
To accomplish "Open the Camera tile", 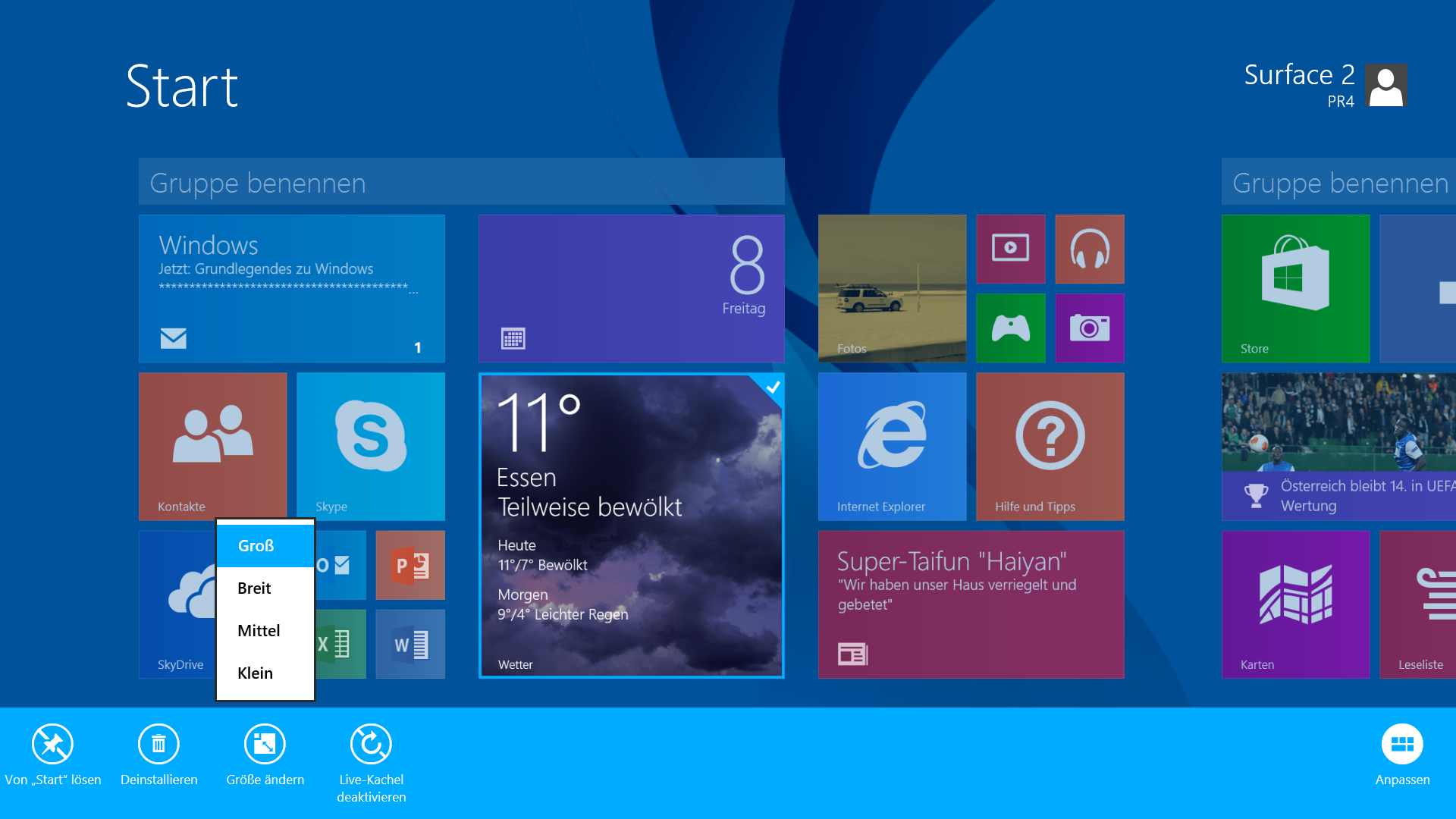I will [1089, 328].
